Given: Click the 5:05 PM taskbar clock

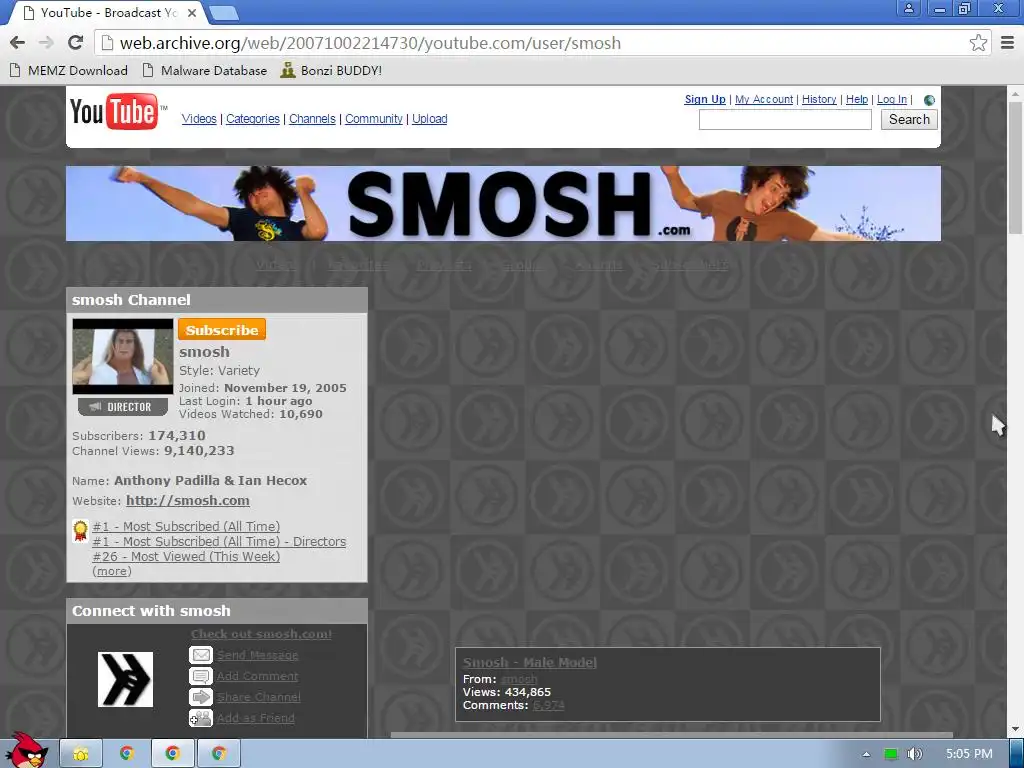Looking at the screenshot, I should coord(969,754).
